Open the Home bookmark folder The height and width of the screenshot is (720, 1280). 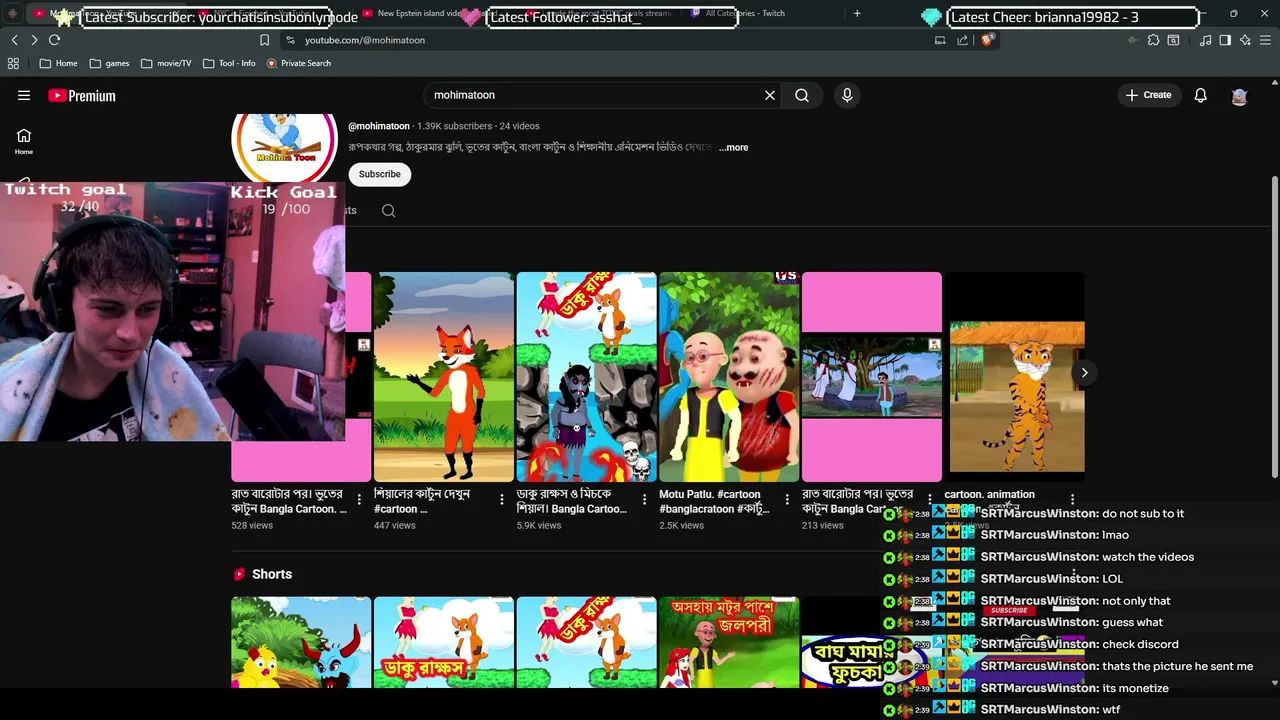click(58, 63)
